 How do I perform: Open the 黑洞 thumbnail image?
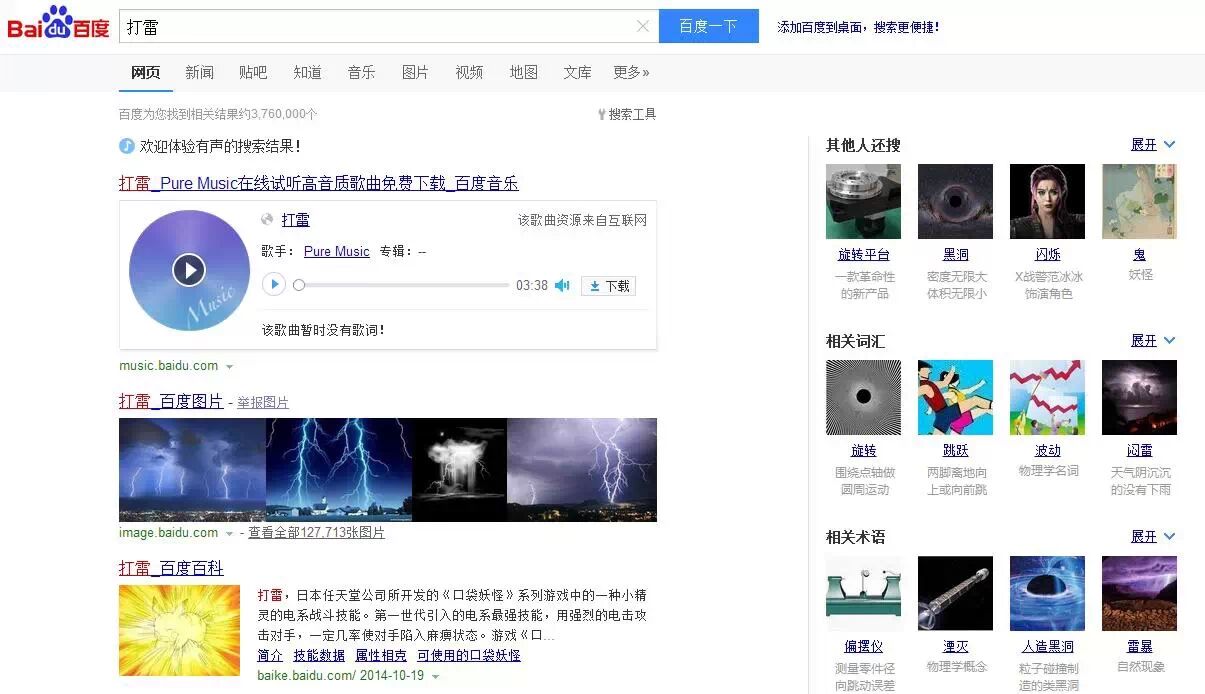pyautogui.click(x=955, y=201)
